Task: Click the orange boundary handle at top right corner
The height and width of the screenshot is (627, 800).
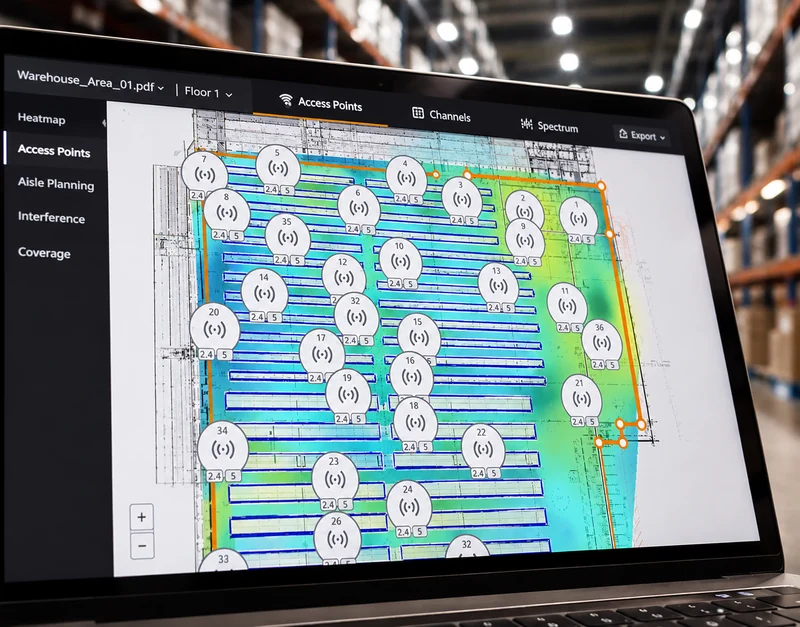Action: (602, 186)
